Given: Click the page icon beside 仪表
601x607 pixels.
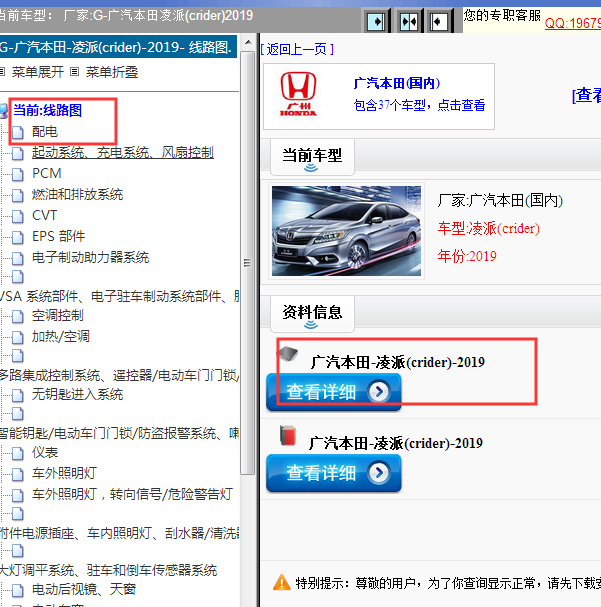Looking at the screenshot, I should click(x=17, y=453).
